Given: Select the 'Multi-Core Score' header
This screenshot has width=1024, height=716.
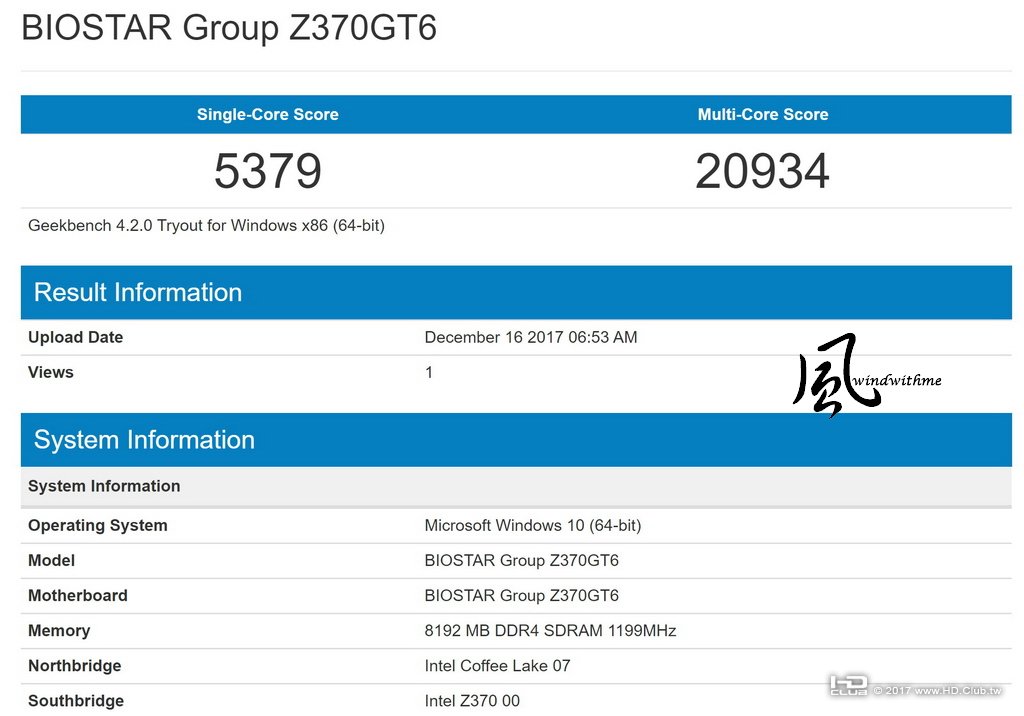Looking at the screenshot, I should tap(763, 114).
